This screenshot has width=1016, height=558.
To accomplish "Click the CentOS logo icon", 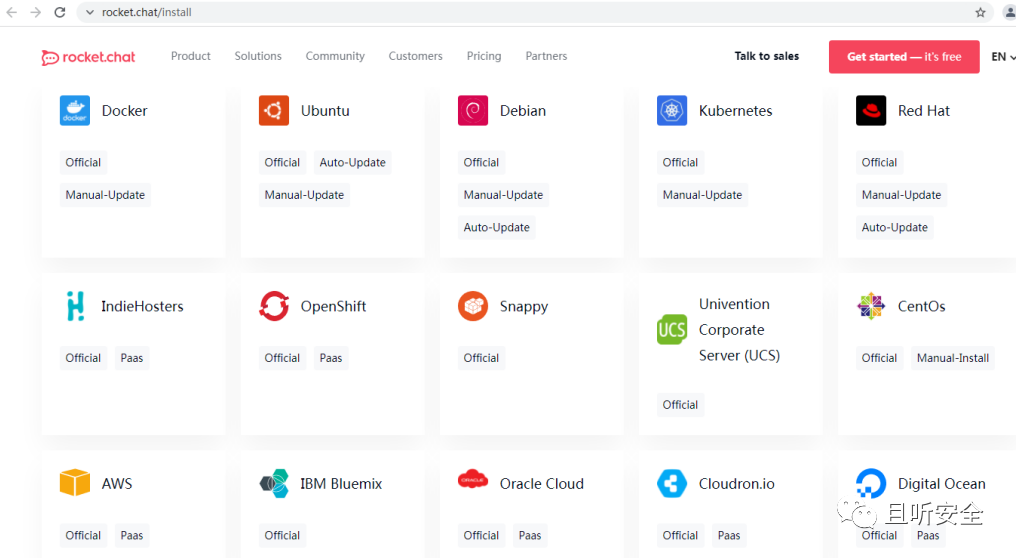I will tap(870, 306).
